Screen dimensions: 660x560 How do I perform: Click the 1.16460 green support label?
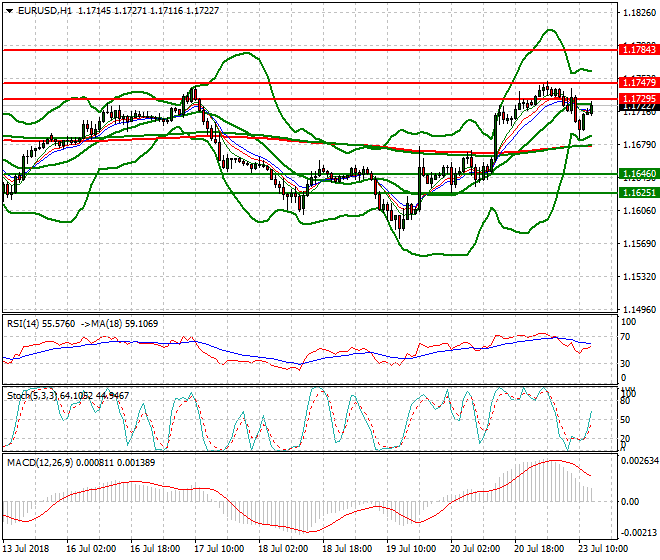pos(639,173)
